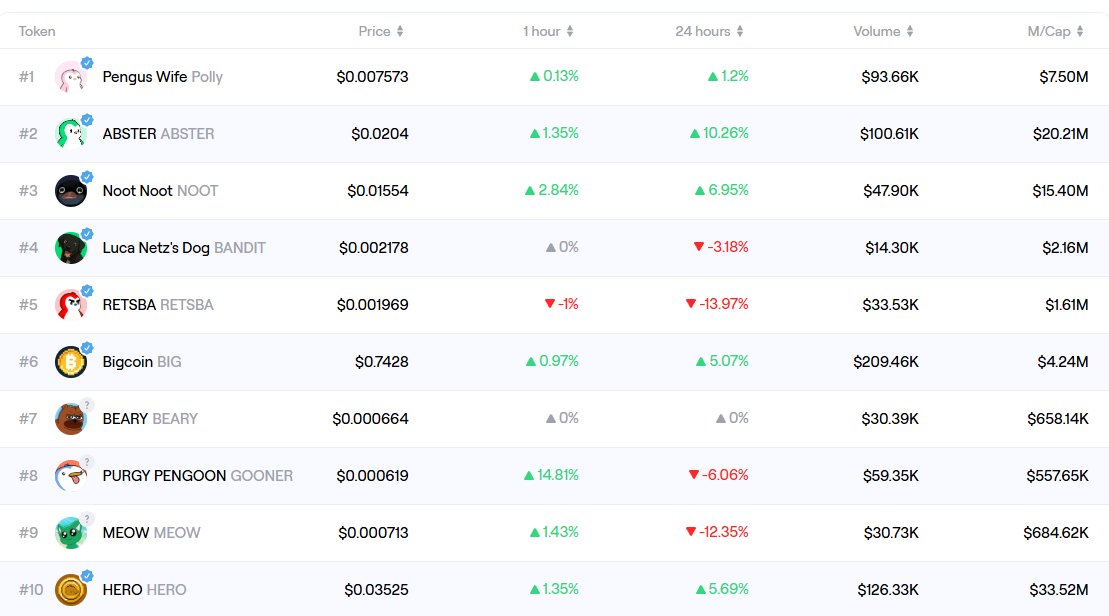Click the BEARY bear token icon
Screen dimensions: 1109x616
coord(71,419)
